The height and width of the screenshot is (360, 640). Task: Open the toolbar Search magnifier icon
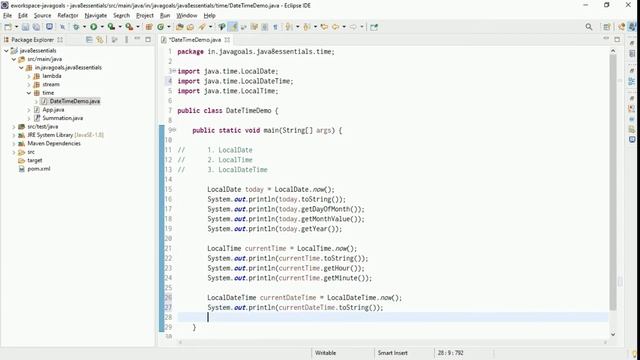(589, 27)
